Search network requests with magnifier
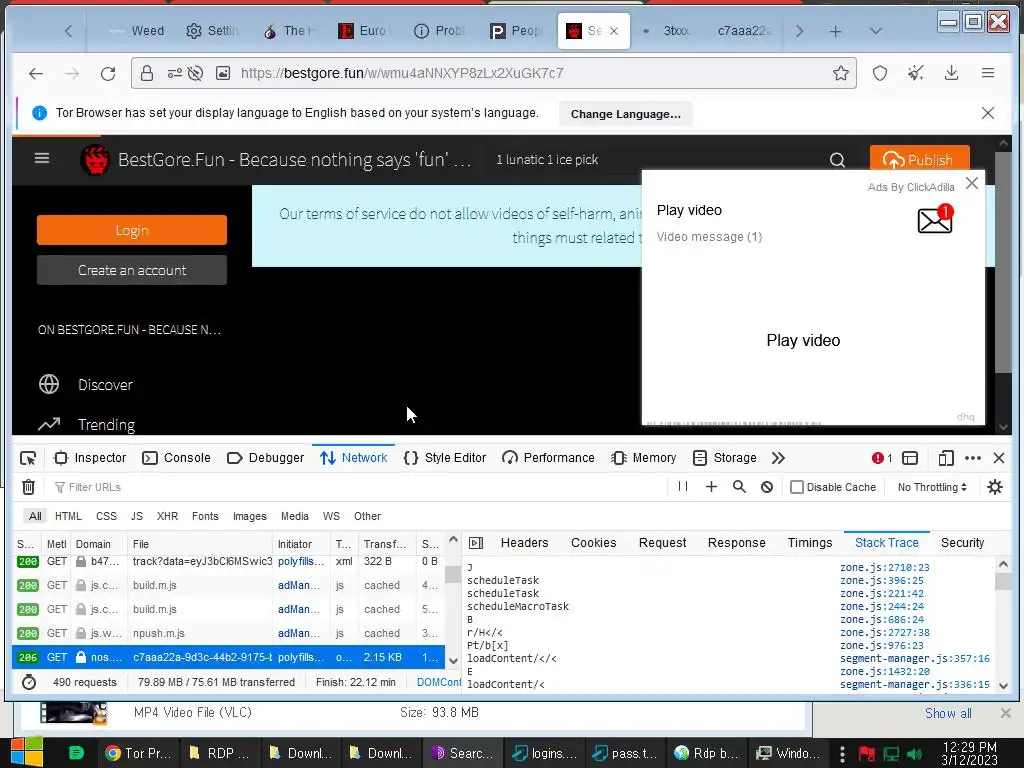Screen dimensions: 1024x768 tap(739, 487)
